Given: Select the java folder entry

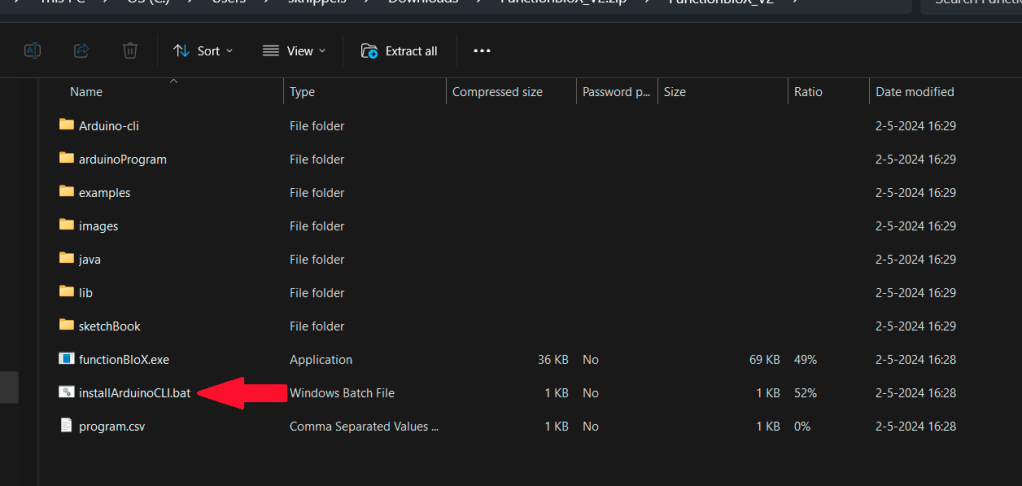Looking at the screenshot, I should coord(89,259).
